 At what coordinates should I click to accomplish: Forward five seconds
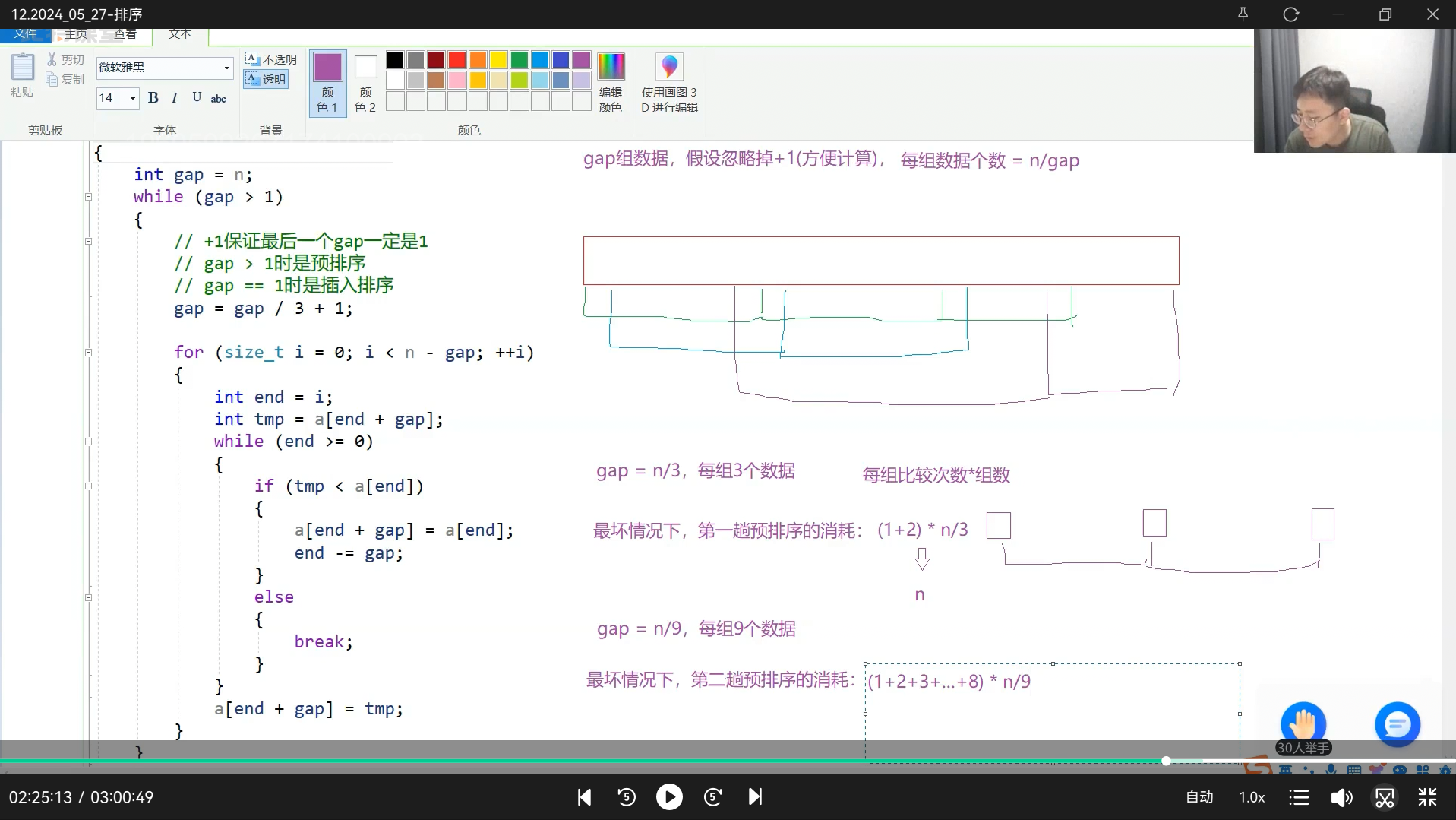pos(712,797)
